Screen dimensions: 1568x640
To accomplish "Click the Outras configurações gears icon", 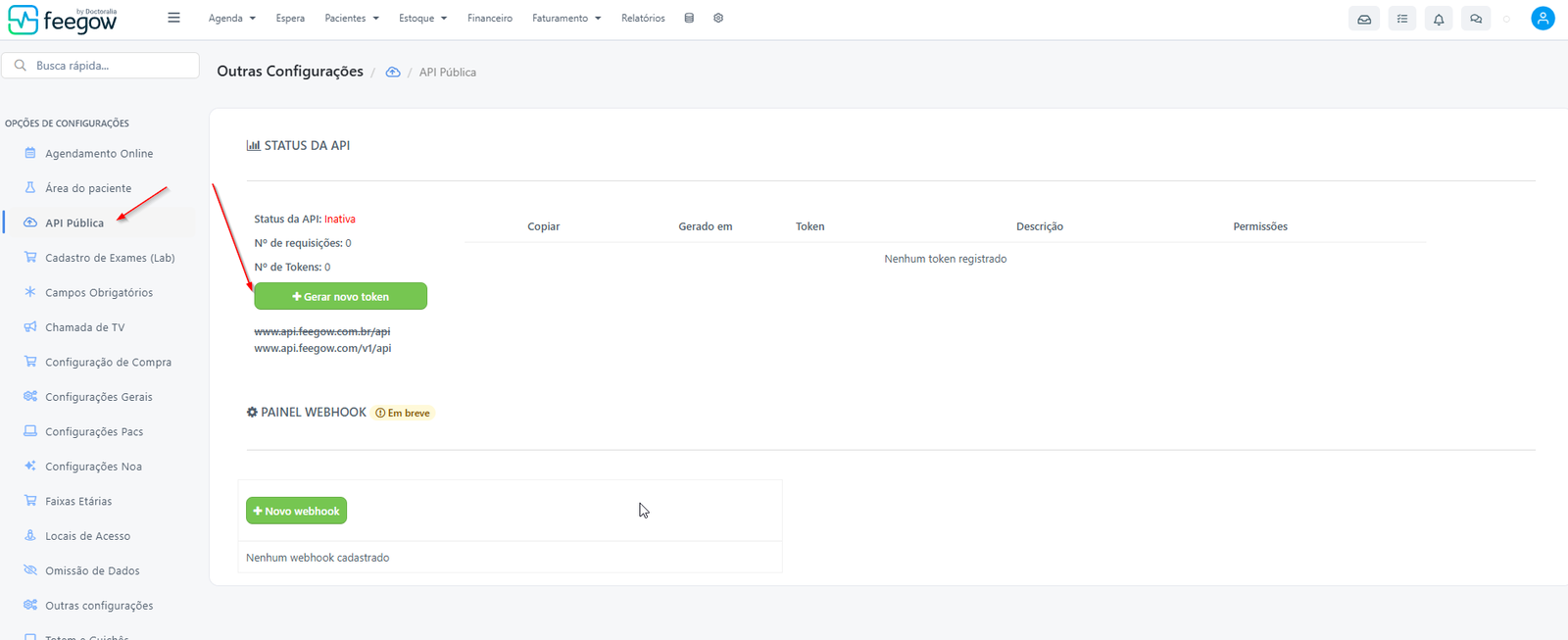I will click(x=30, y=605).
